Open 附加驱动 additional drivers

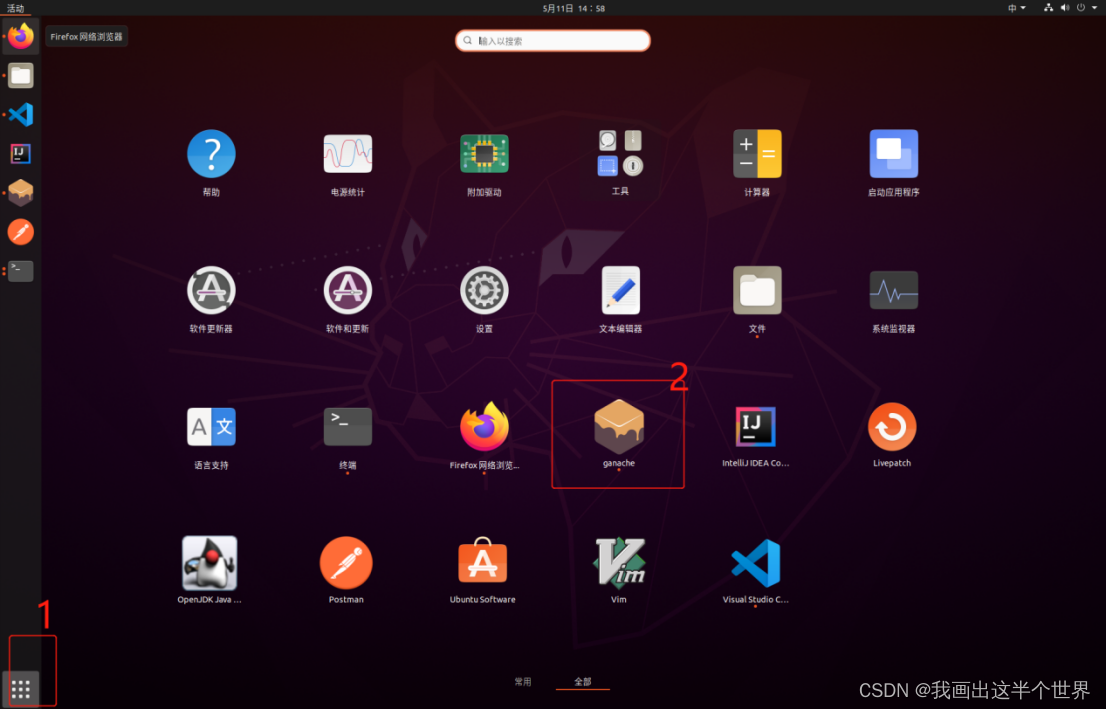tap(484, 154)
